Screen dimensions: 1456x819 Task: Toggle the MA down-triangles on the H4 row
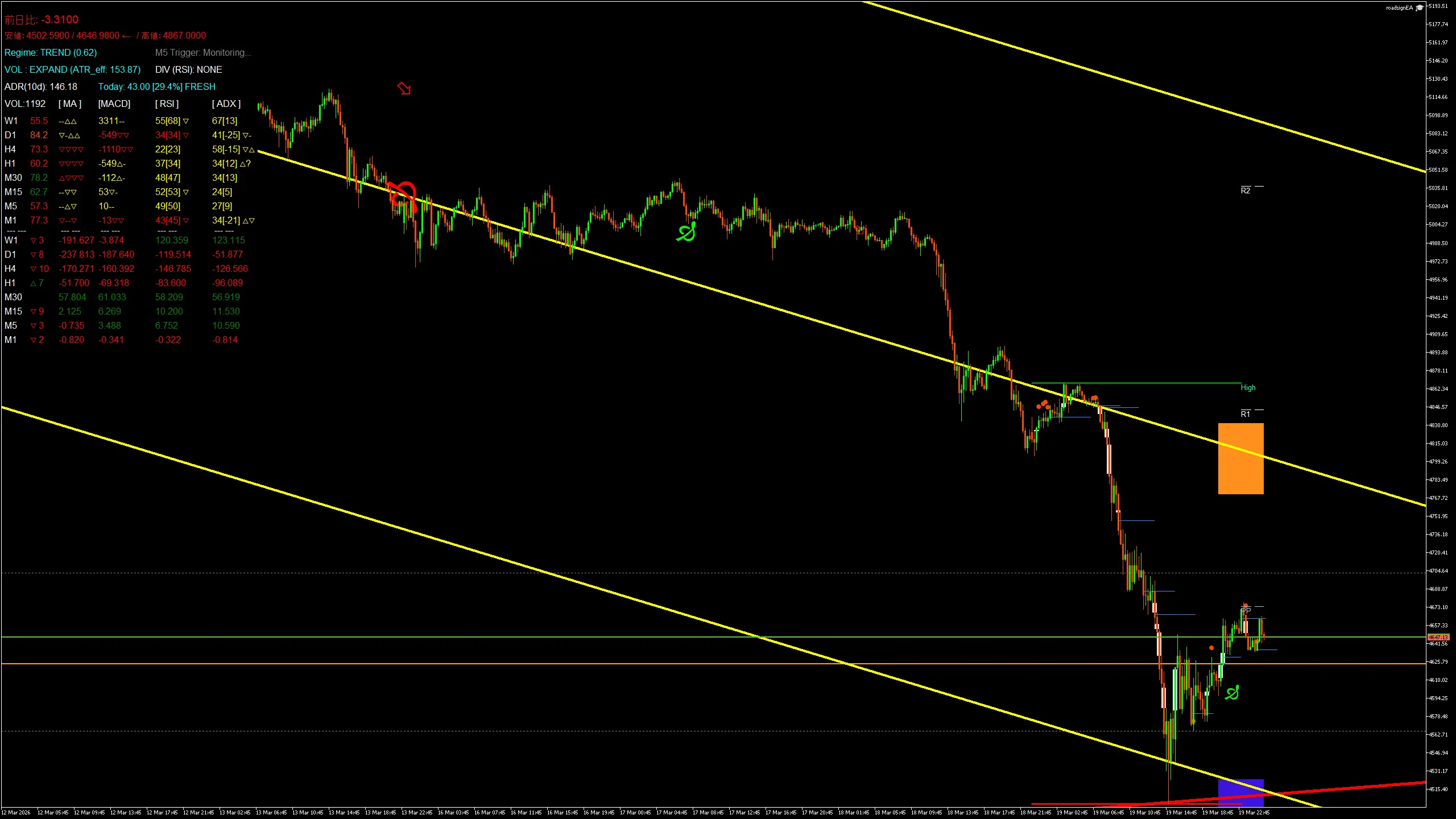click(x=71, y=149)
